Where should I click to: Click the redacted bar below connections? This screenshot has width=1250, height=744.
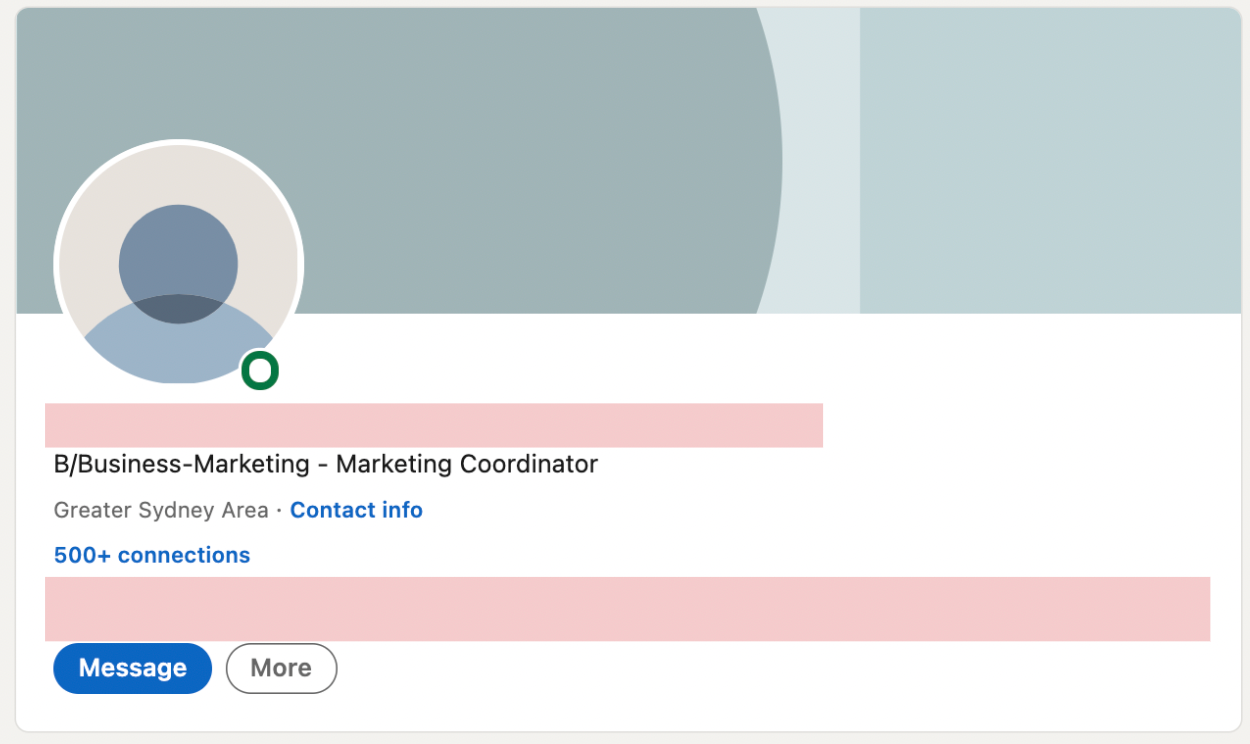627,609
